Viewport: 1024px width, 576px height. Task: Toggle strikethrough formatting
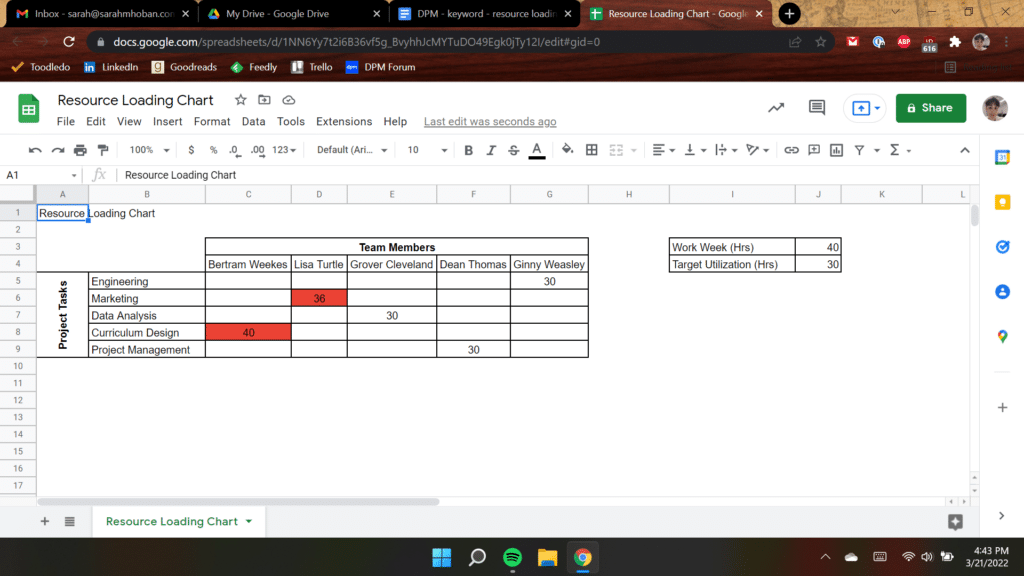(513, 150)
